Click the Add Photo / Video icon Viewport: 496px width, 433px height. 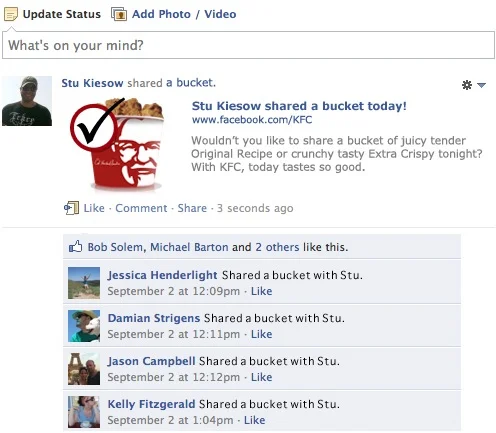click(x=119, y=14)
